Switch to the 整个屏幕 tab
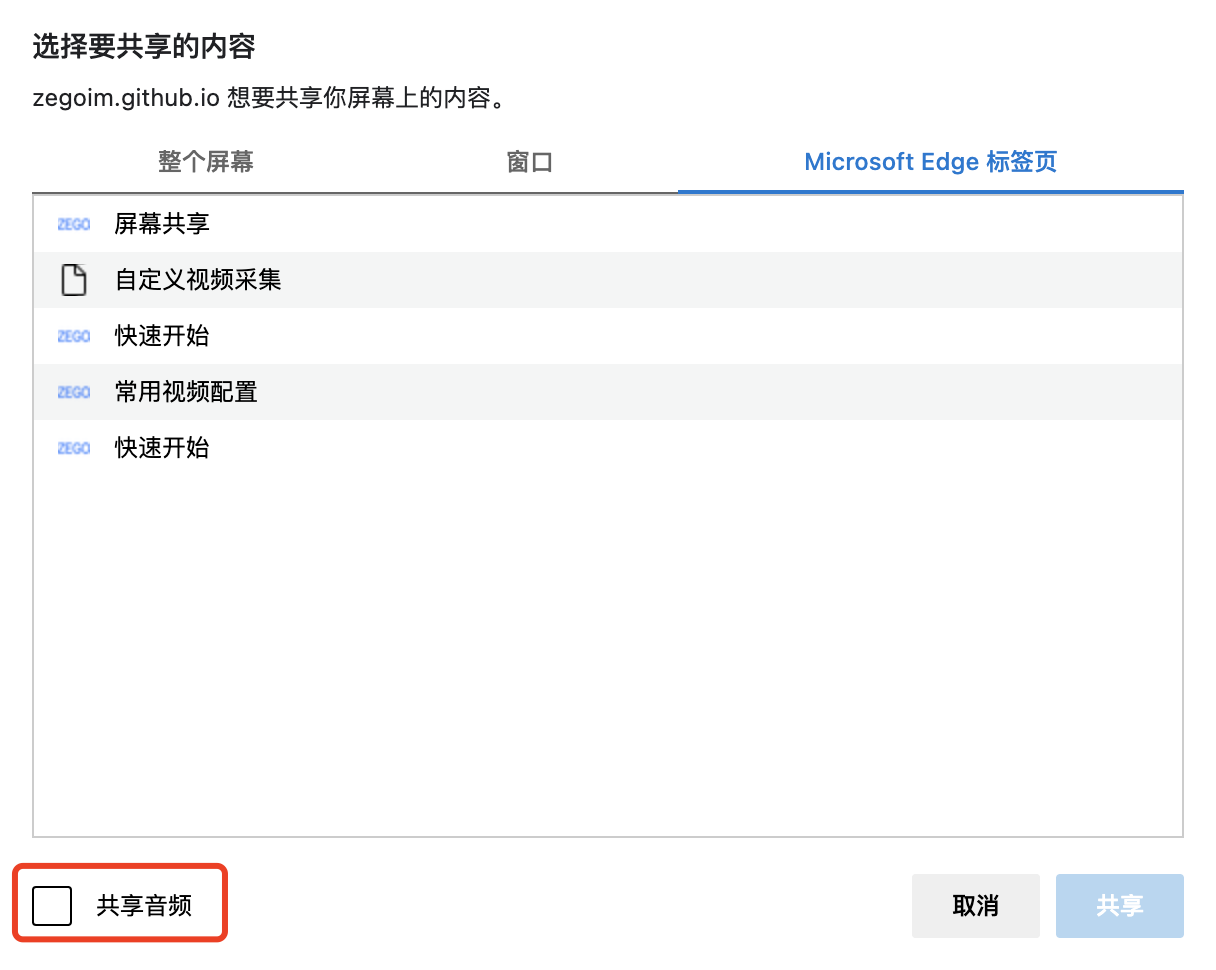1216x970 pixels. 205,161
